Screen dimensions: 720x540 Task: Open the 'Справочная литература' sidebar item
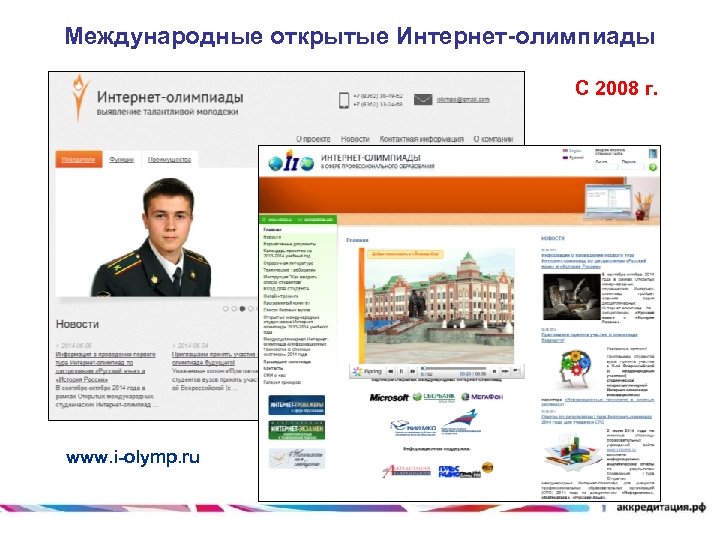(x=288, y=264)
